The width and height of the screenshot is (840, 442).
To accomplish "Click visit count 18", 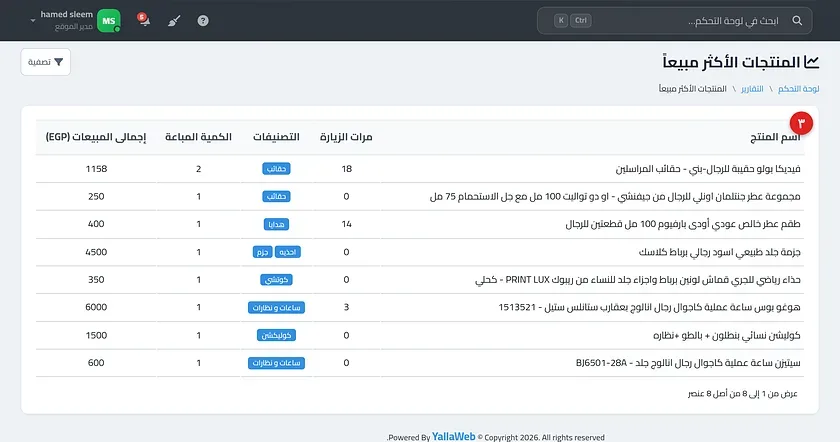I will click(347, 169).
